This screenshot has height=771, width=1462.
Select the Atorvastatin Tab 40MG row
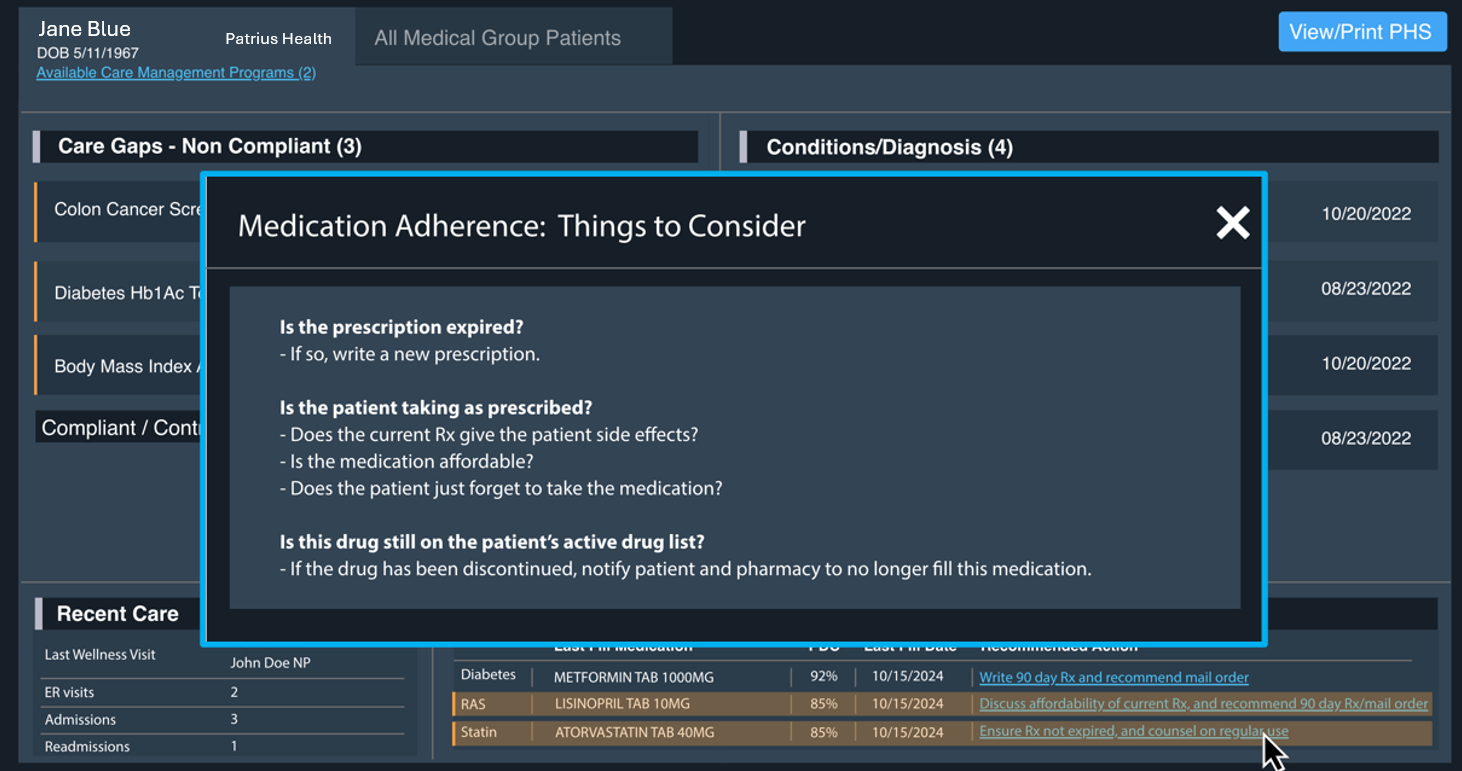pyautogui.click(x=634, y=732)
